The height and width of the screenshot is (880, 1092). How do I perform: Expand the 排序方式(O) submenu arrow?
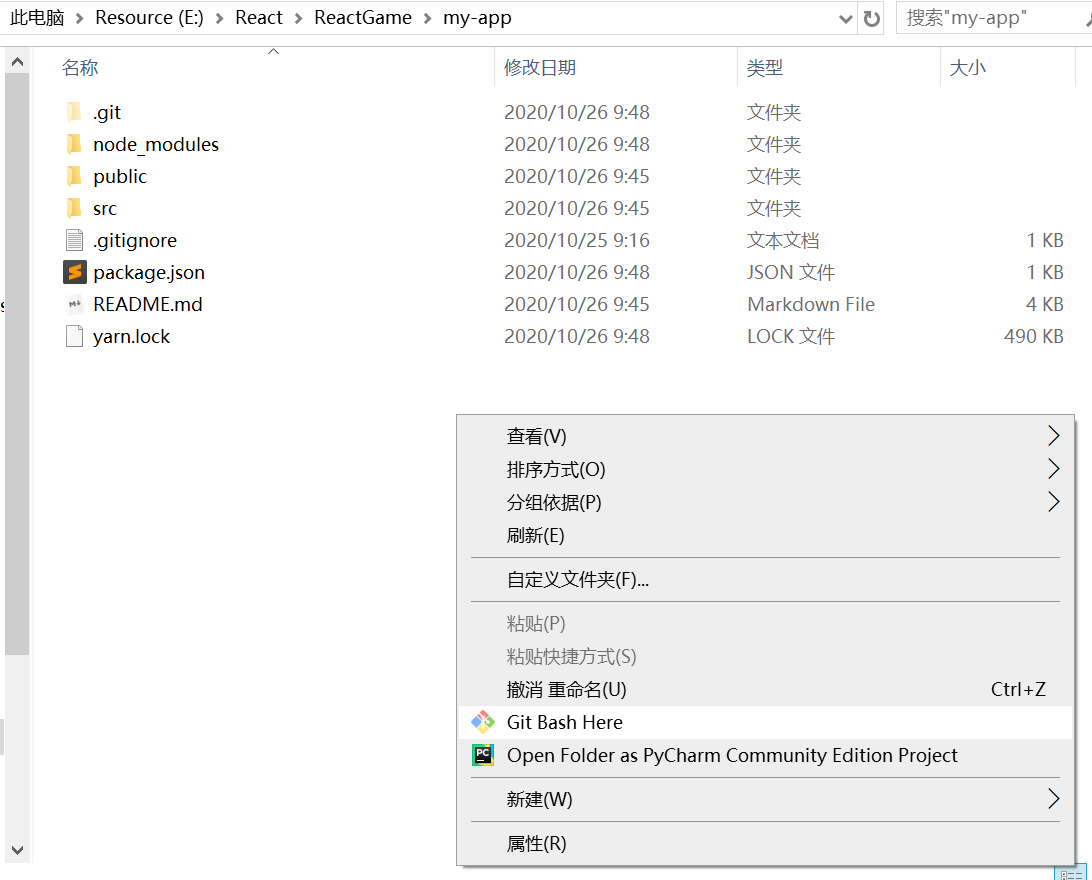pyautogui.click(x=1054, y=469)
